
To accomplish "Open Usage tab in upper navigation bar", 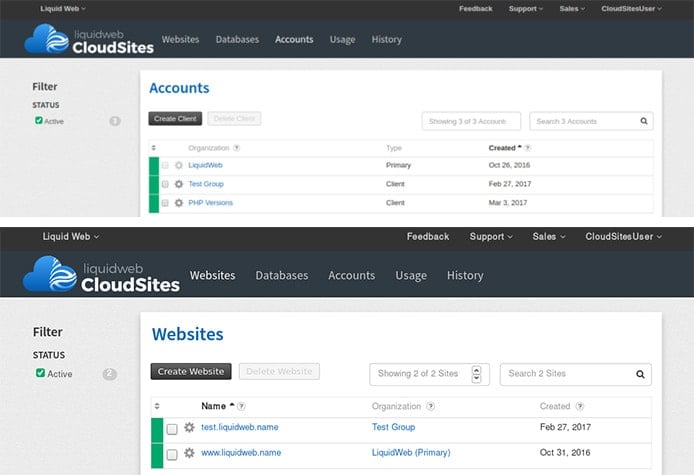I will 342,39.
